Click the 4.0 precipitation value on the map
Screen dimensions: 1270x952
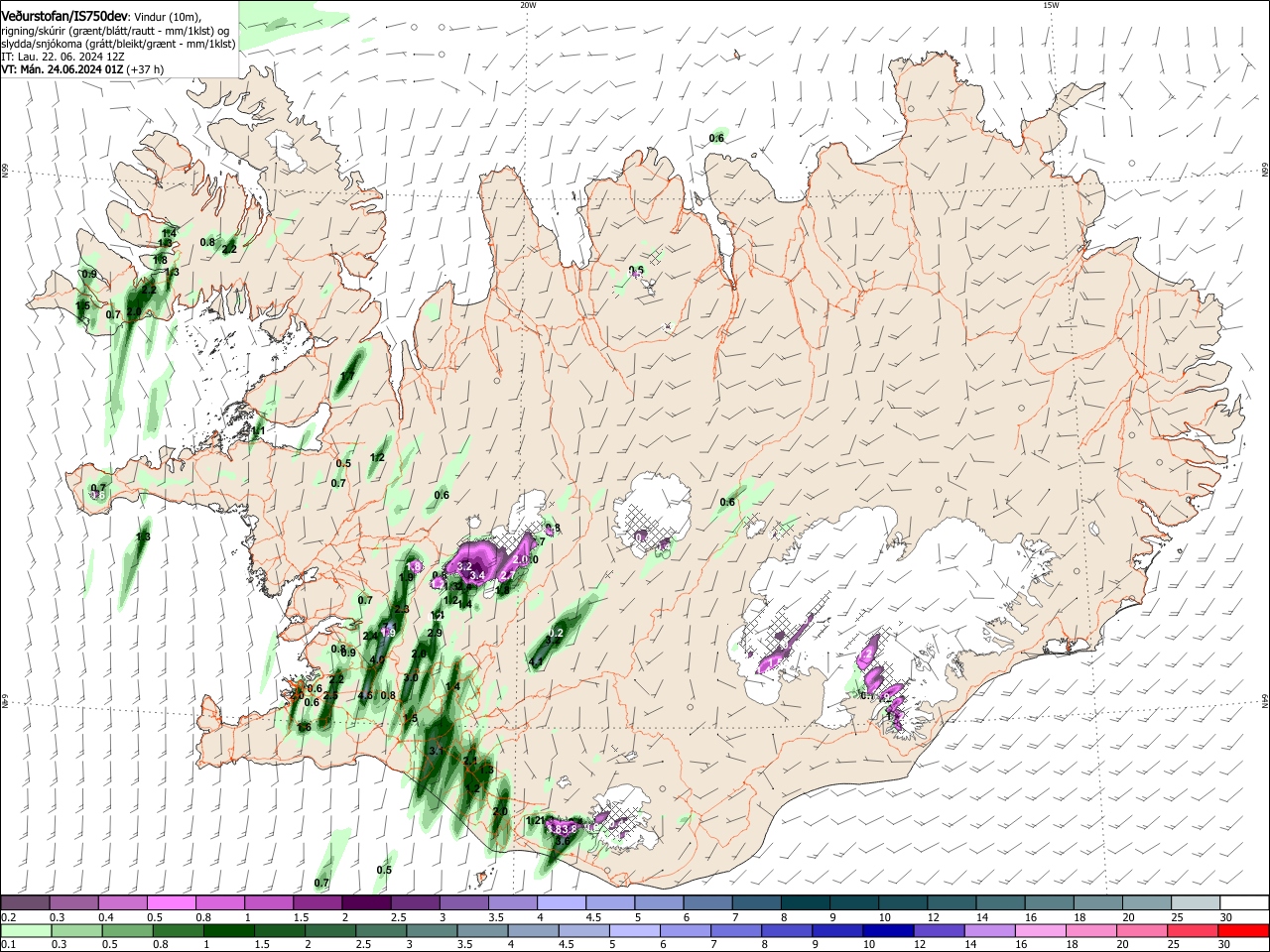point(377,659)
